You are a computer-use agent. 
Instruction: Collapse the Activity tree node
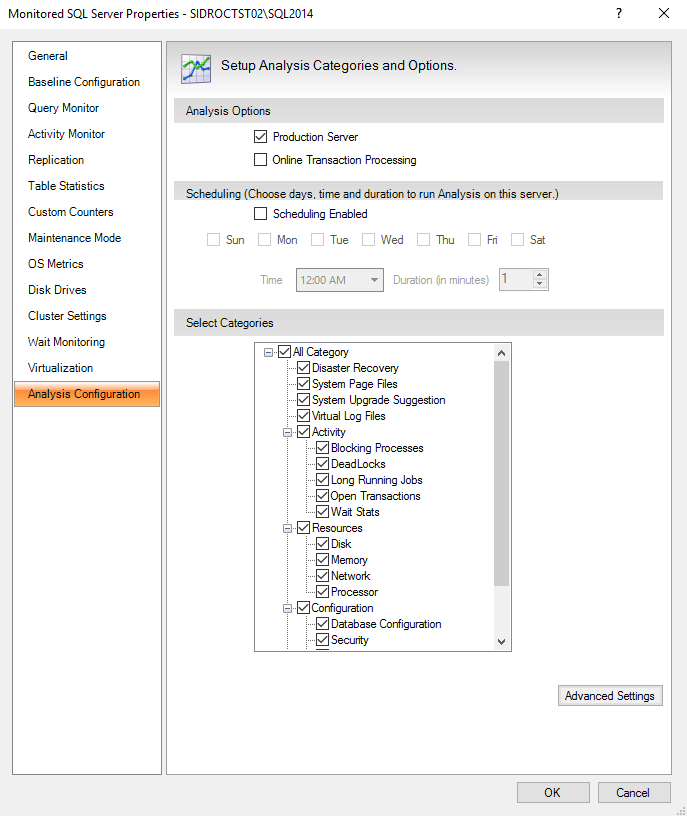pos(287,432)
